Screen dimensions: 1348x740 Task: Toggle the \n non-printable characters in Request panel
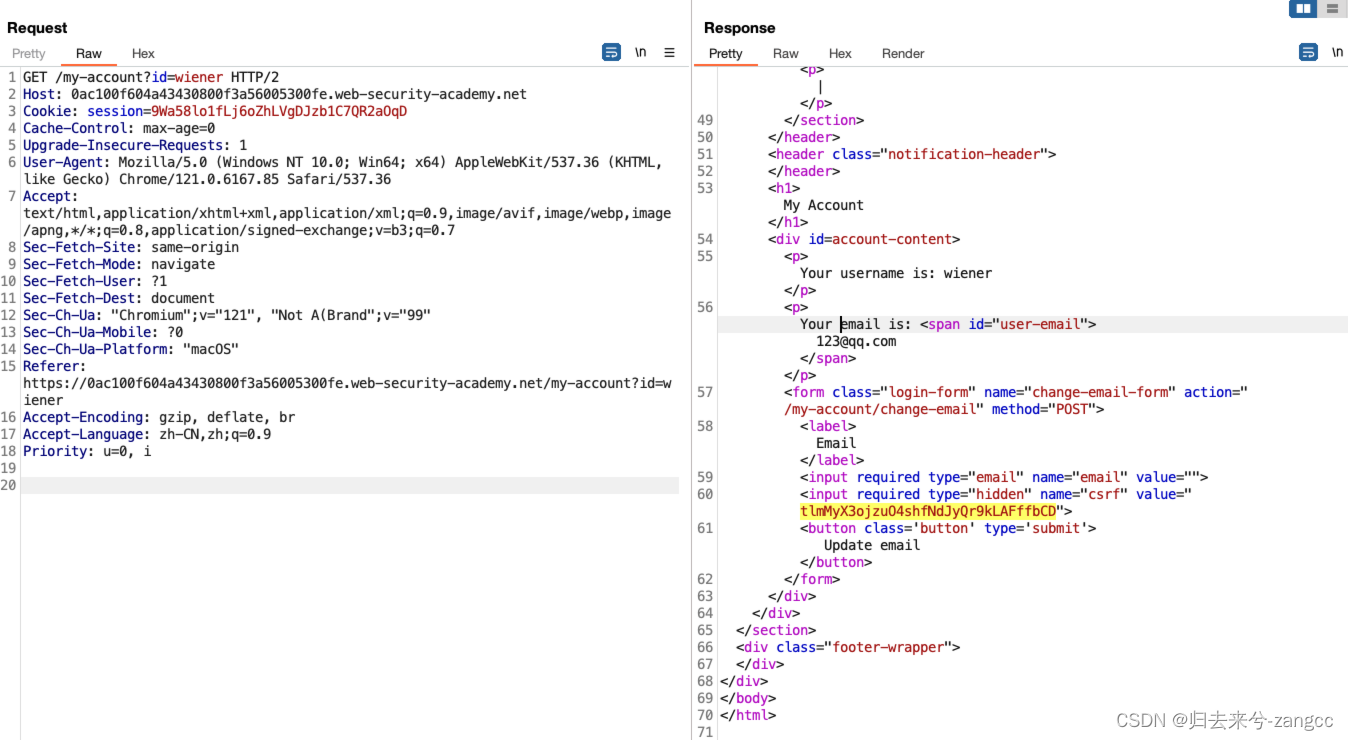click(640, 52)
